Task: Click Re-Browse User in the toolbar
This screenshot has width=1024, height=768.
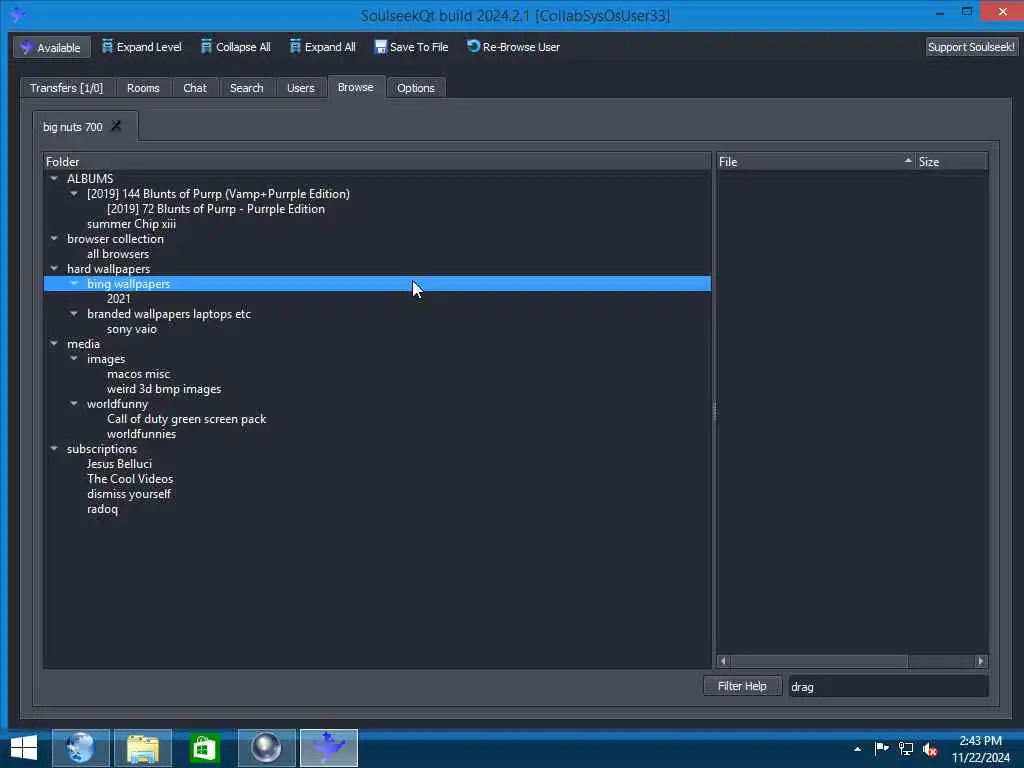Action: point(513,47)
